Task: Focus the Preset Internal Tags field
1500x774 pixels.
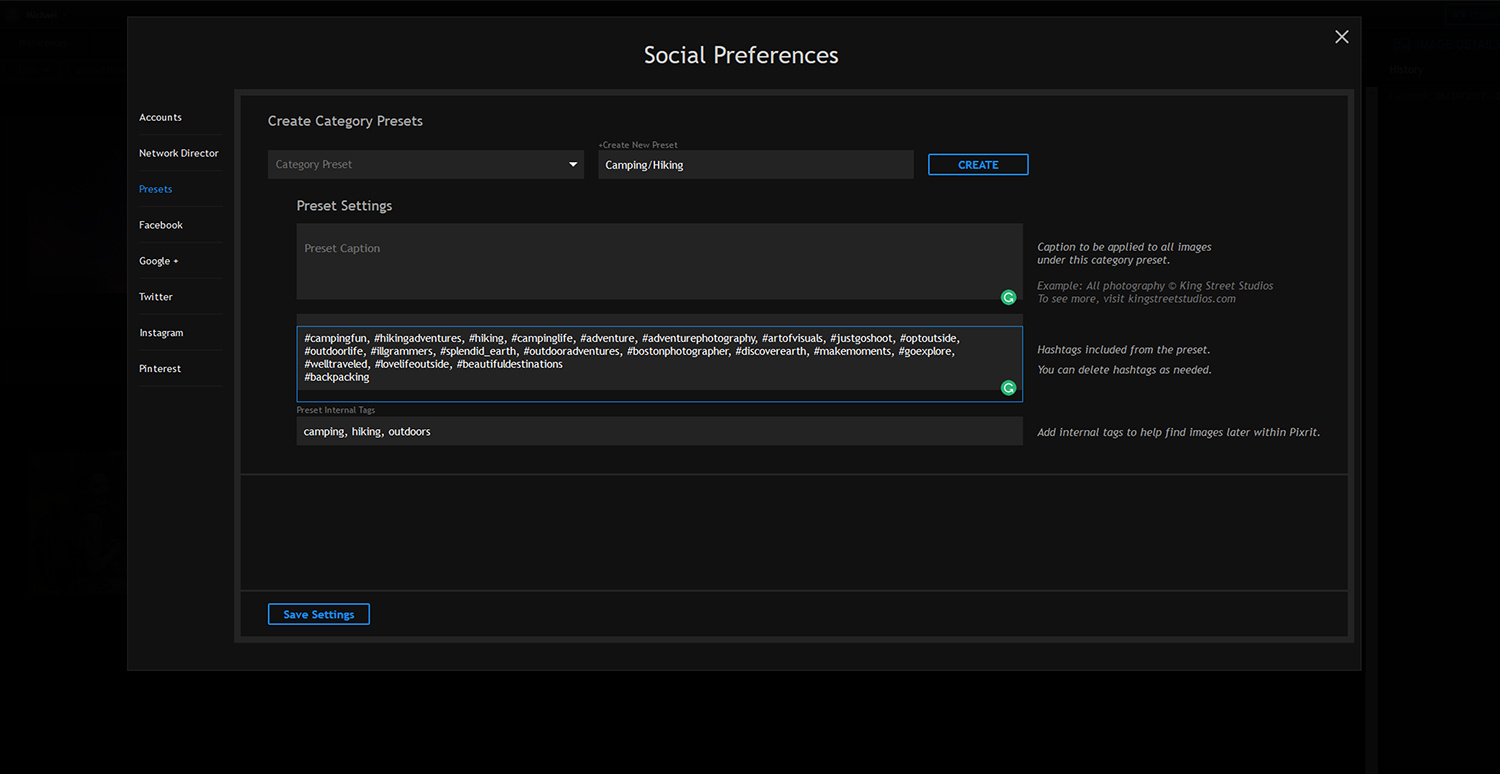Action: click(x=659, y=431)
